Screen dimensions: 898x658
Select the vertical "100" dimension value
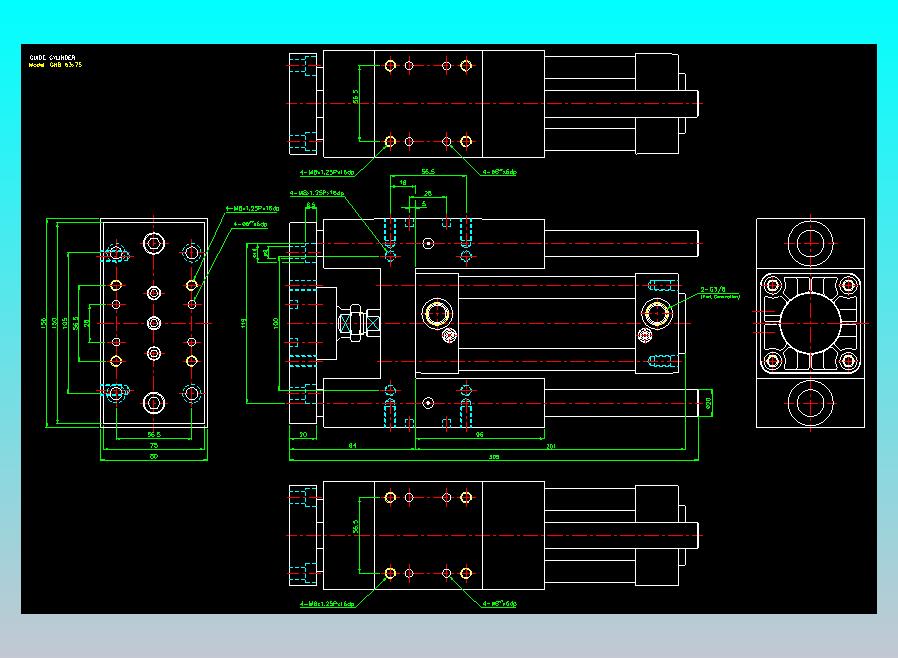click(x=275, y=324)
